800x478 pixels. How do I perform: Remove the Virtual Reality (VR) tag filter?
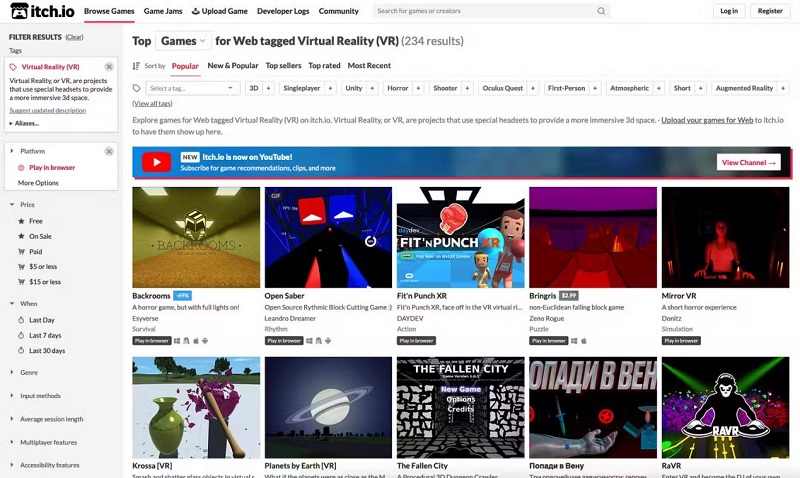pyautogui.click(x=109, y=67)
